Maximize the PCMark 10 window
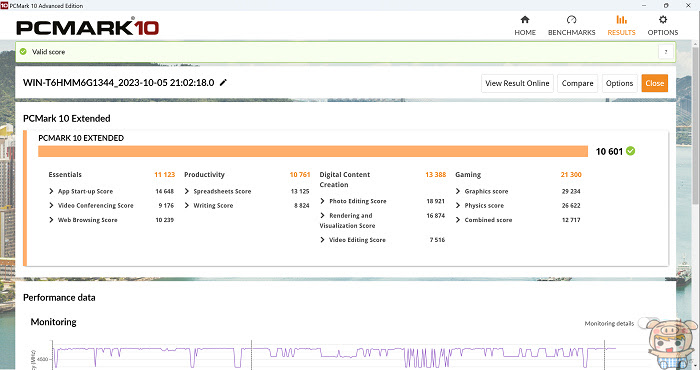 coord(666,5)
